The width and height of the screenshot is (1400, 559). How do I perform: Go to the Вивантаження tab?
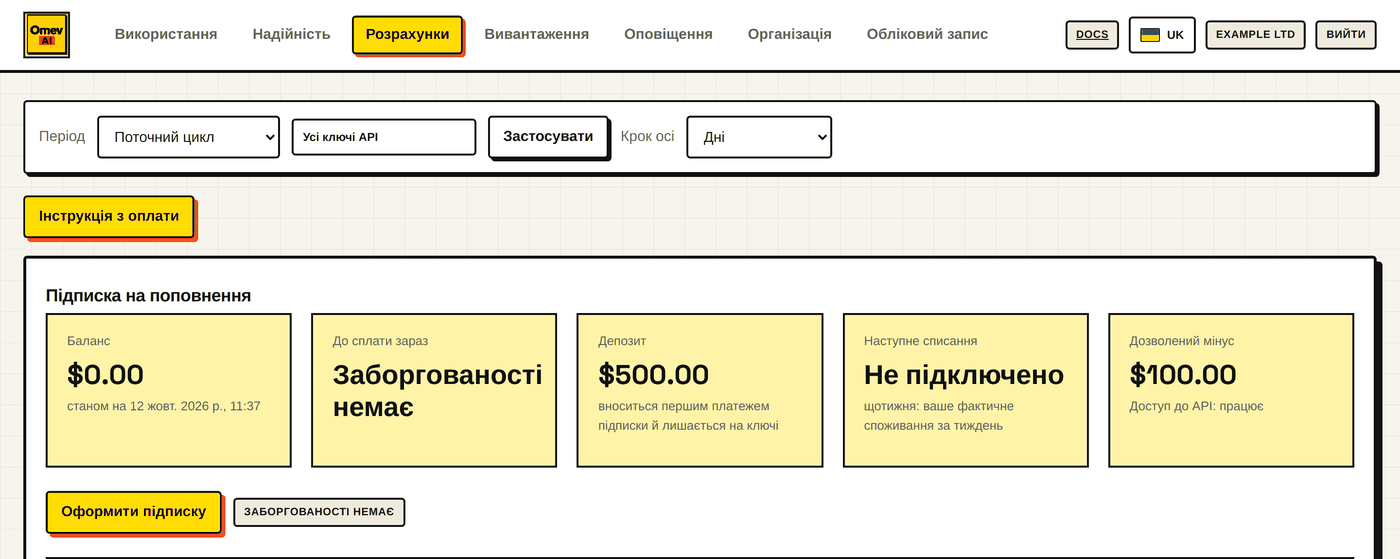[537, 34]
